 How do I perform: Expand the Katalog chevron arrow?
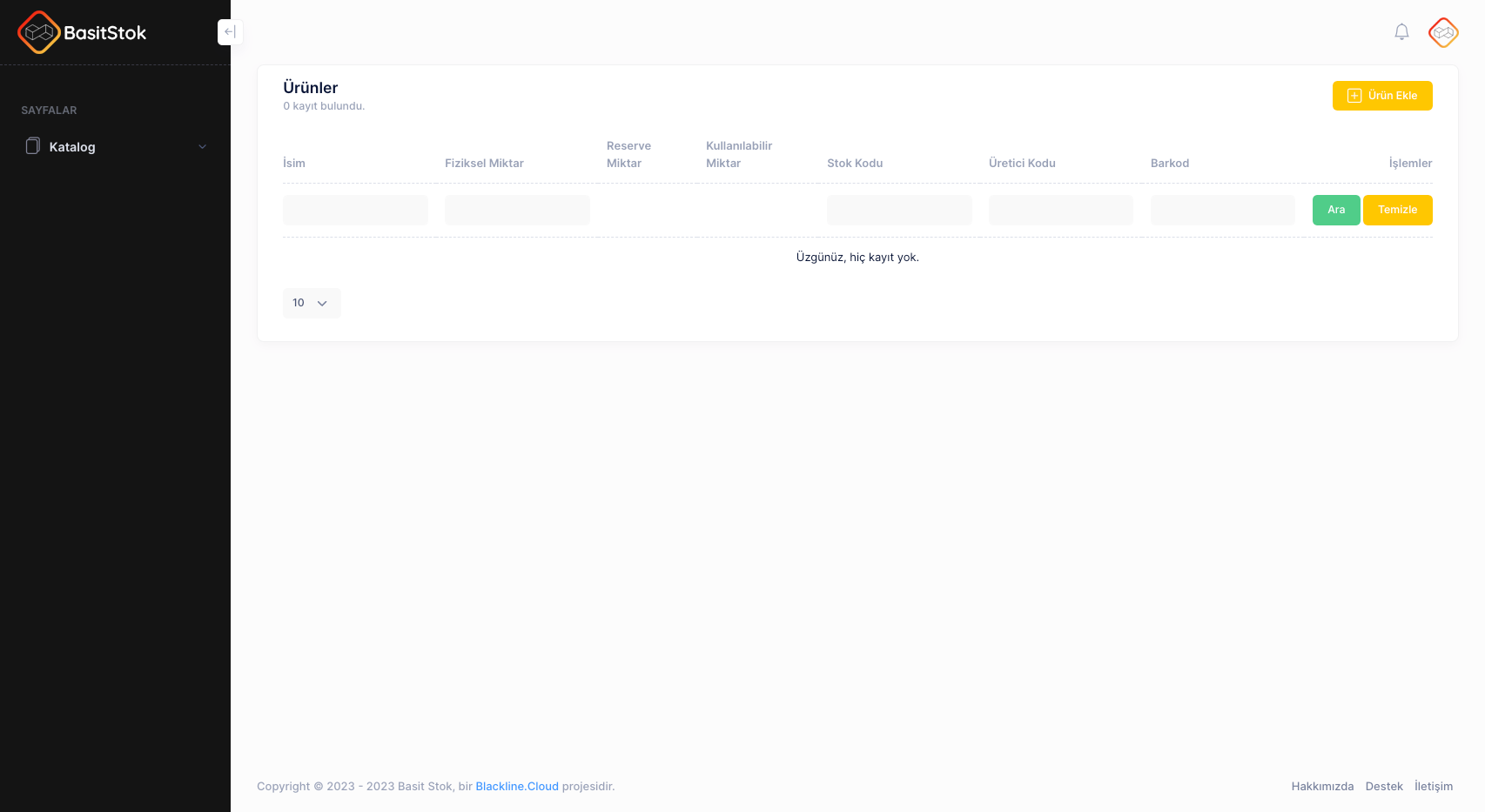(203, 147)
